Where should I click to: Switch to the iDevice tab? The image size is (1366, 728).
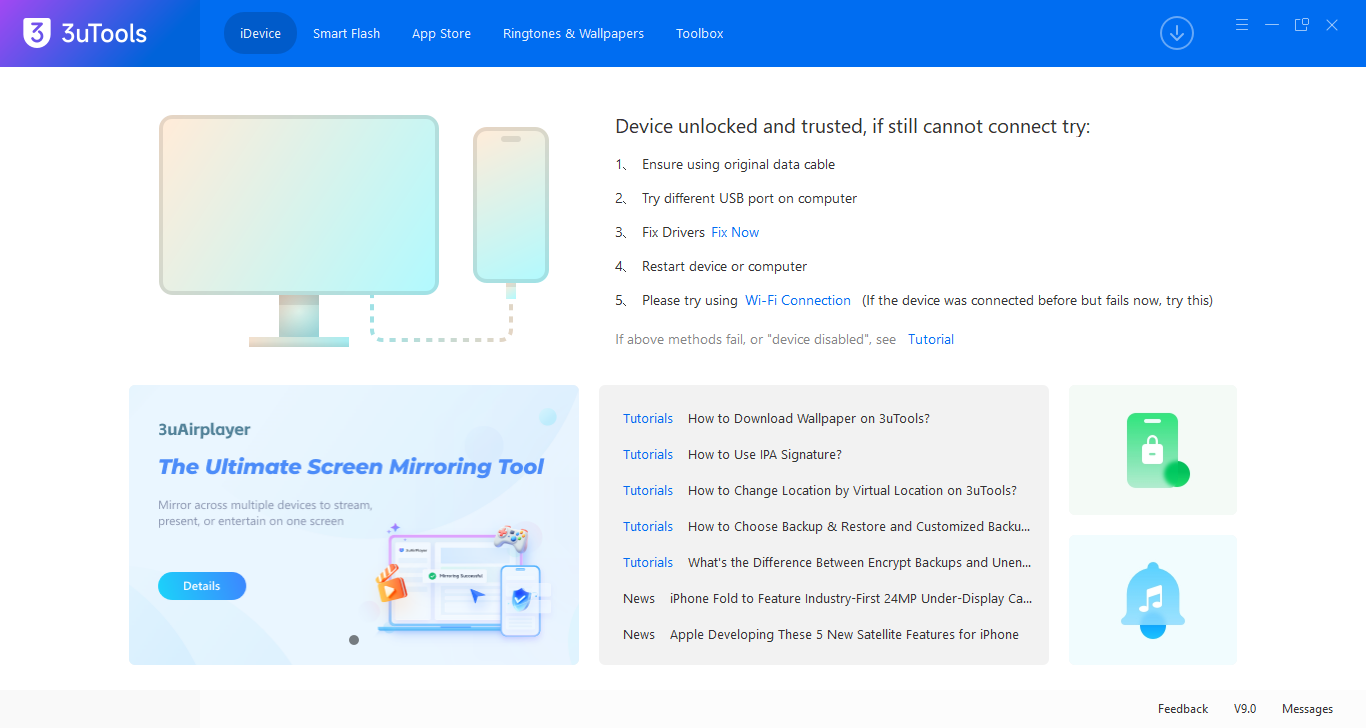click(x=260, y=33)
